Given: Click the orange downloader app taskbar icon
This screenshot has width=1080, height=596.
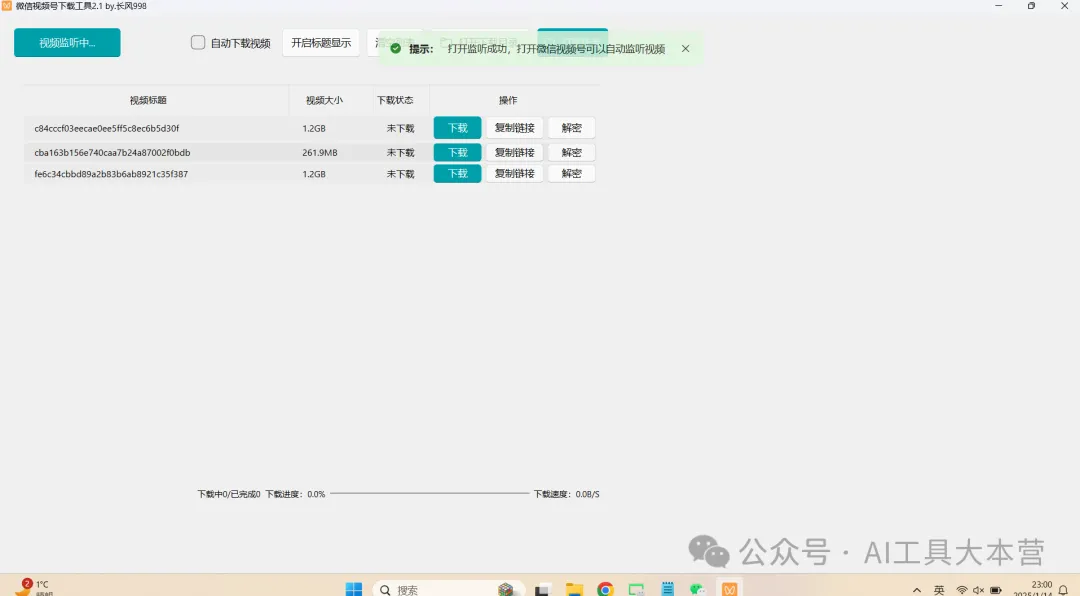Looking at the screenshot, I should point(729,589).
